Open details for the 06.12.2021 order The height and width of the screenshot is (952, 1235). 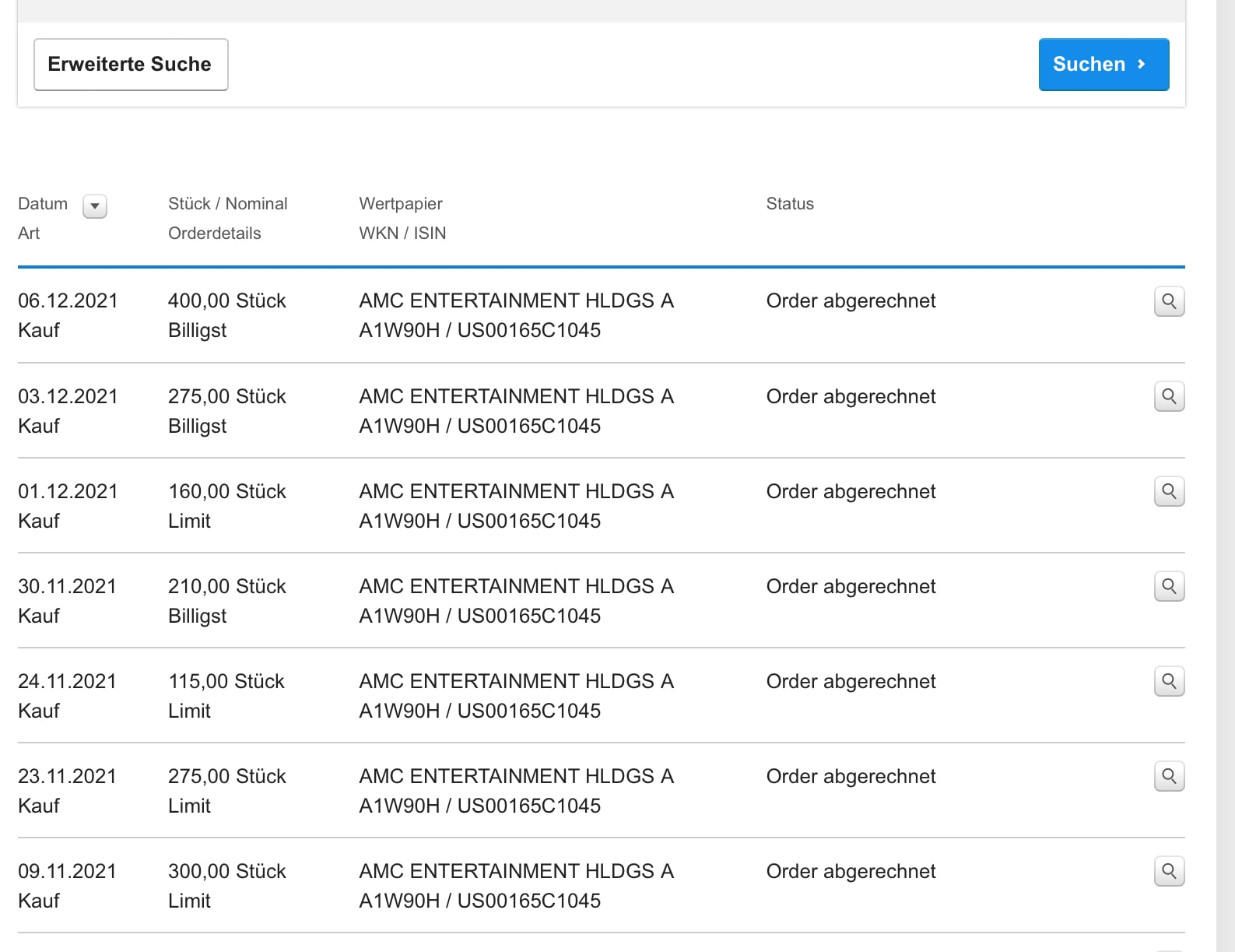1169,301
